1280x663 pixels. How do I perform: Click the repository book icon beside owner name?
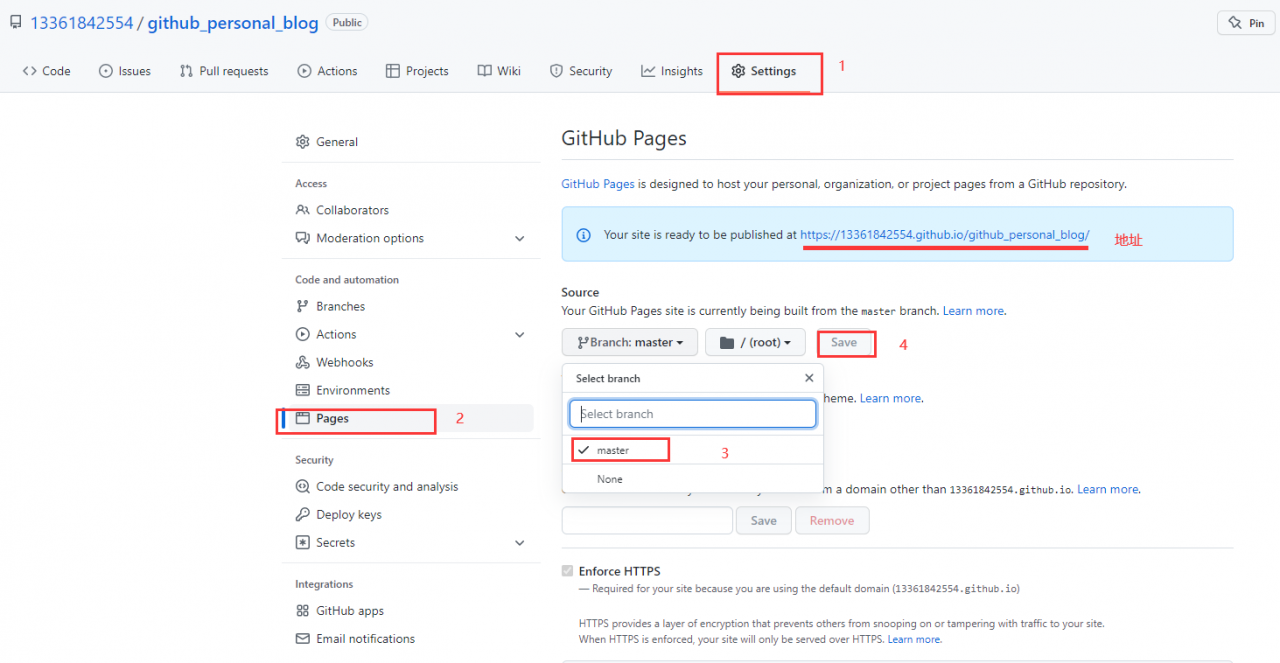pyautogui.click(x=16, y=23)
